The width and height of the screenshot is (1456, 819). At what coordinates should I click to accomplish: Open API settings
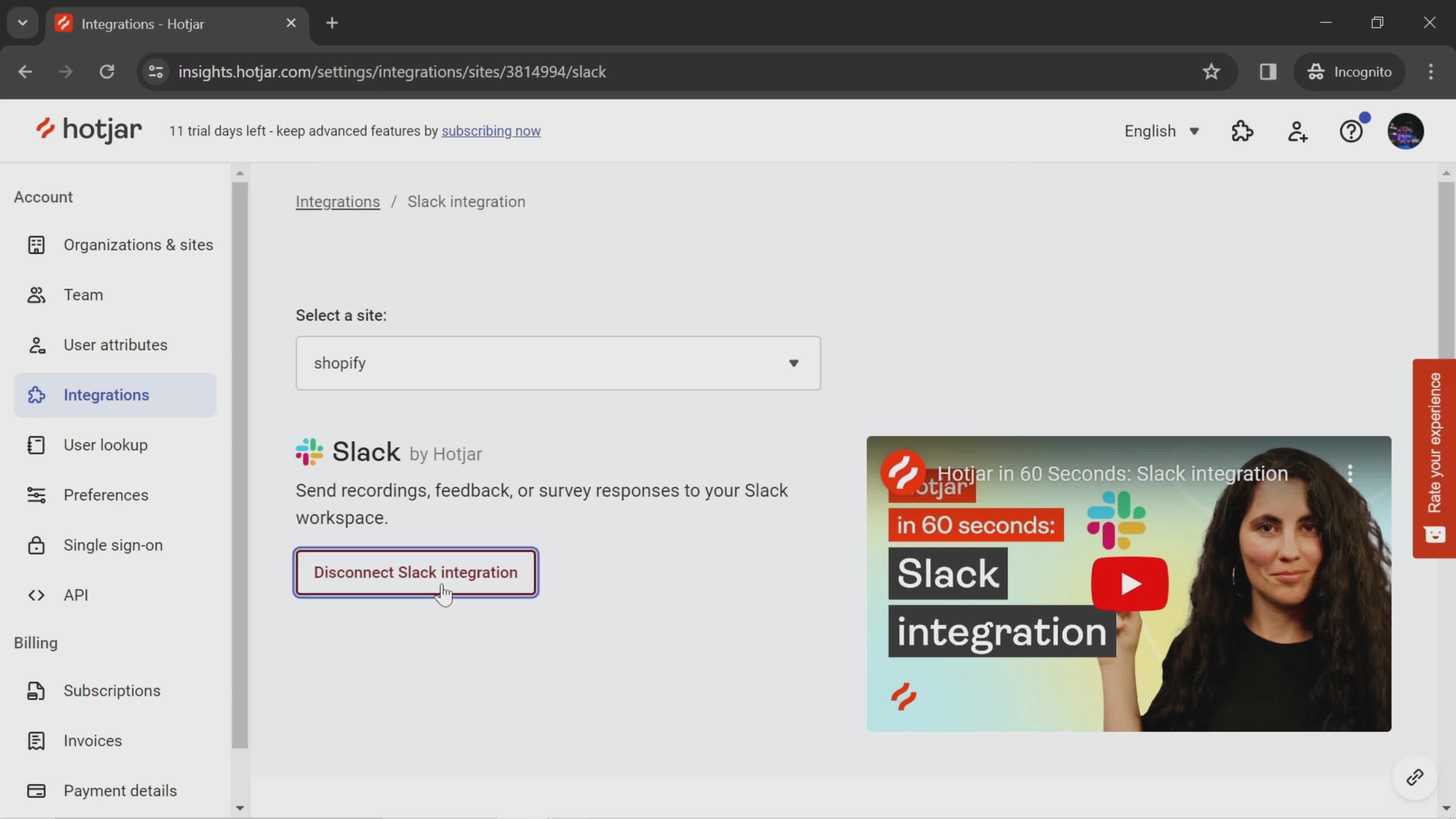pos(115,595)
